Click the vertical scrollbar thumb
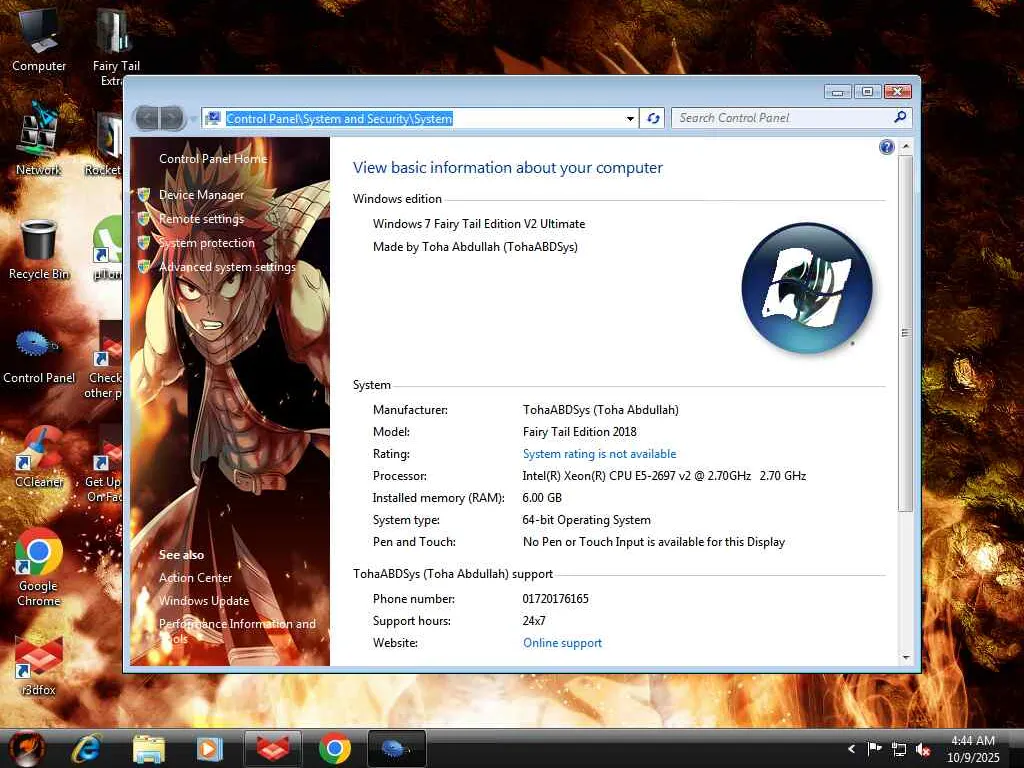 pyautogui.click(x=905, y=333)
